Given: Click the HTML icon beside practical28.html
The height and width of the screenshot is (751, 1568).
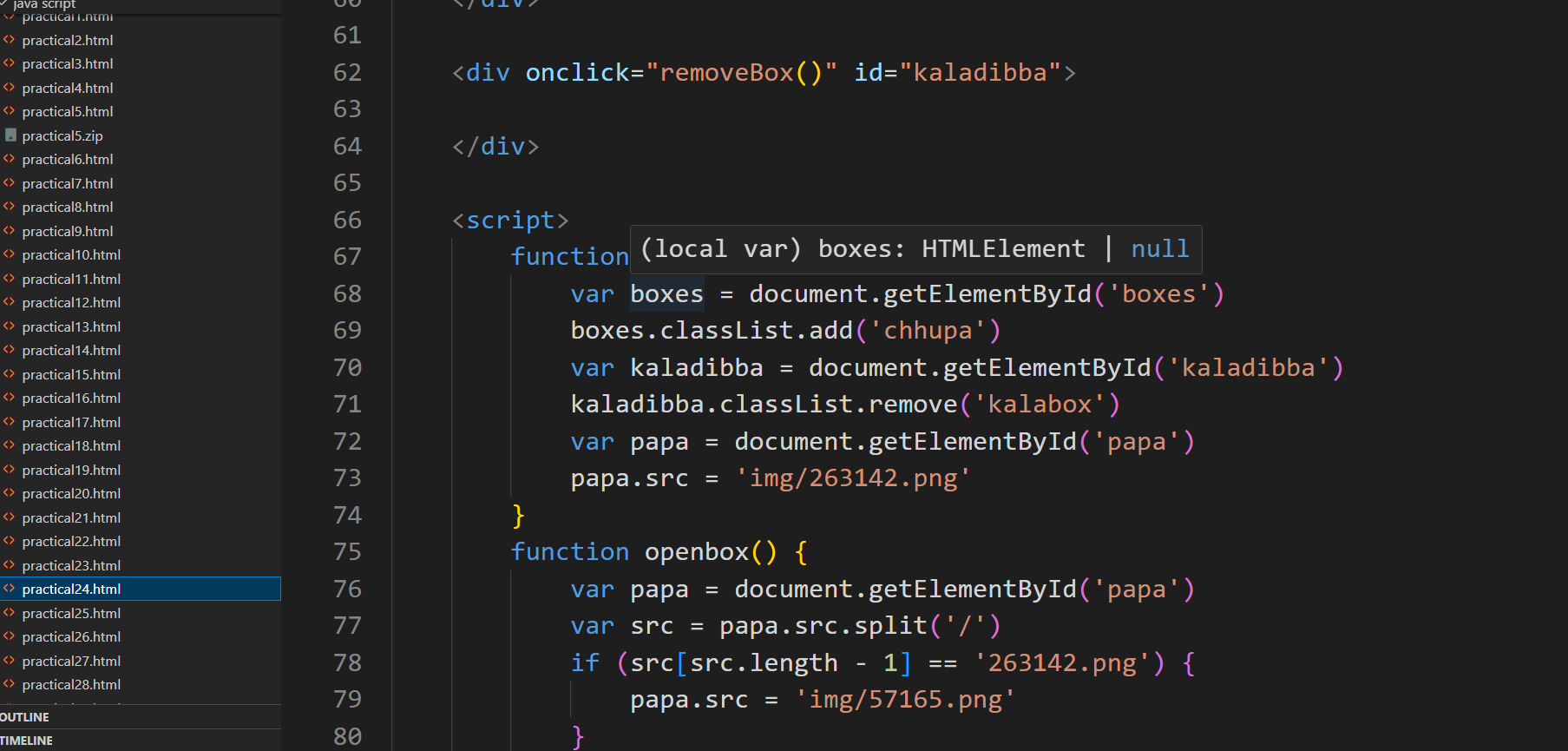Looking at the screenshot, I should click(10, 684).
